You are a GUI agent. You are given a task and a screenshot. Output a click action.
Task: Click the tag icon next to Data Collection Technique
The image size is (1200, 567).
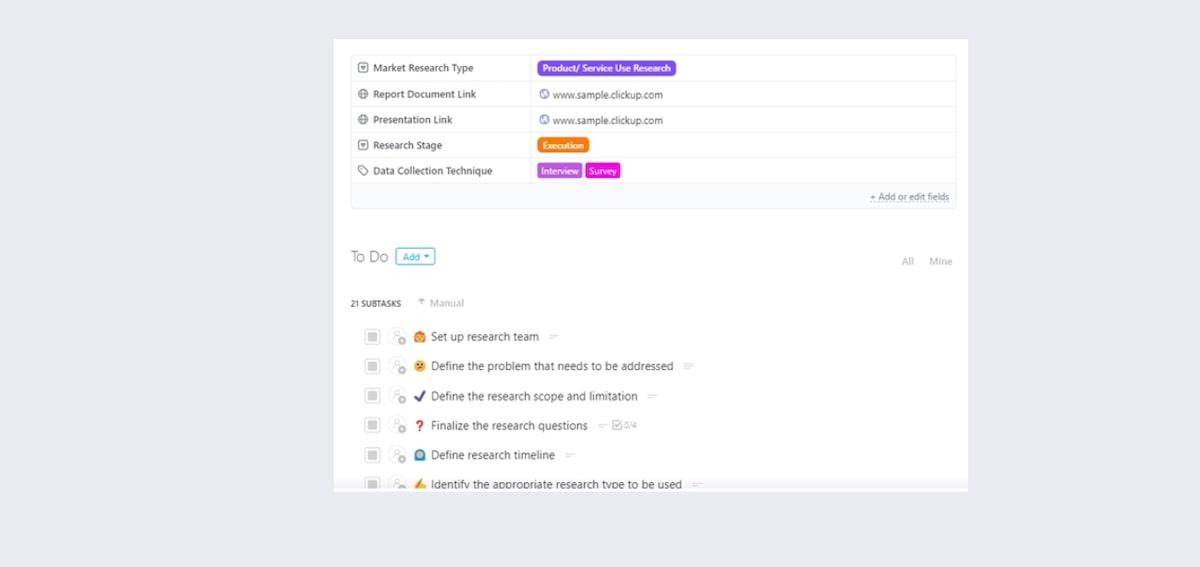point(363,171)
